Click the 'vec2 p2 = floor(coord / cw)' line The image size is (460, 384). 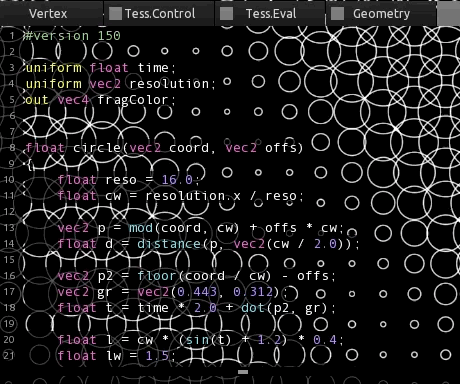tap(197, 276)
